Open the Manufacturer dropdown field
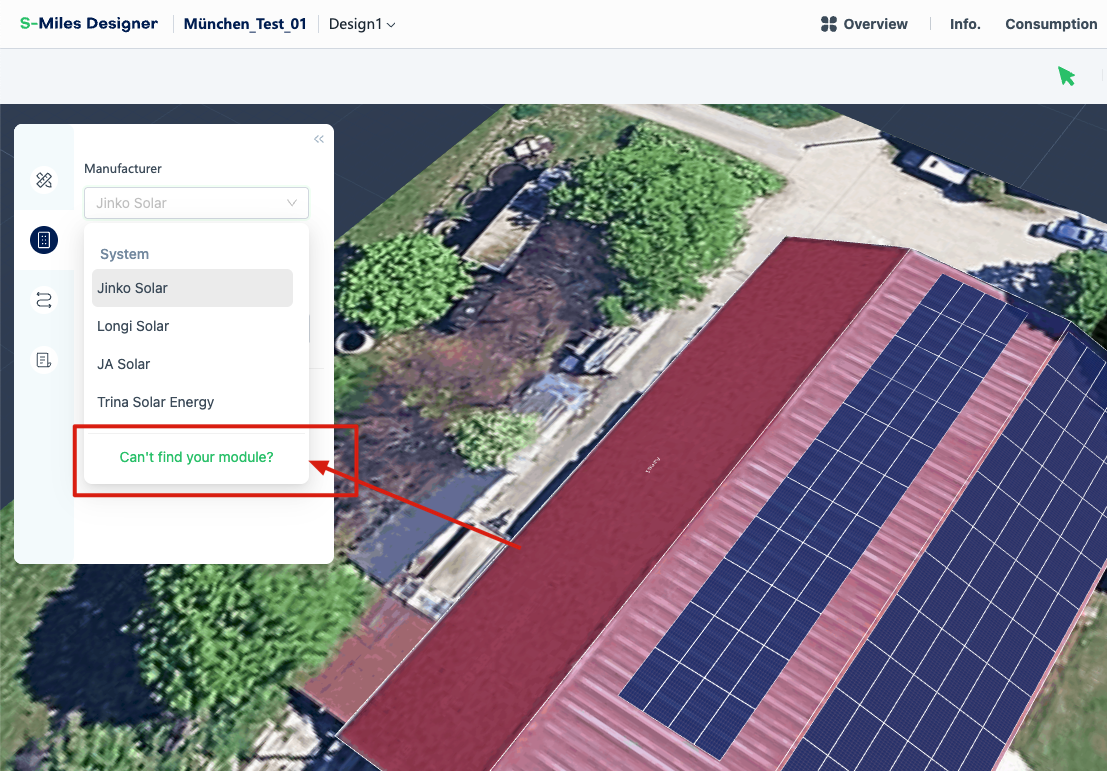 196,203
